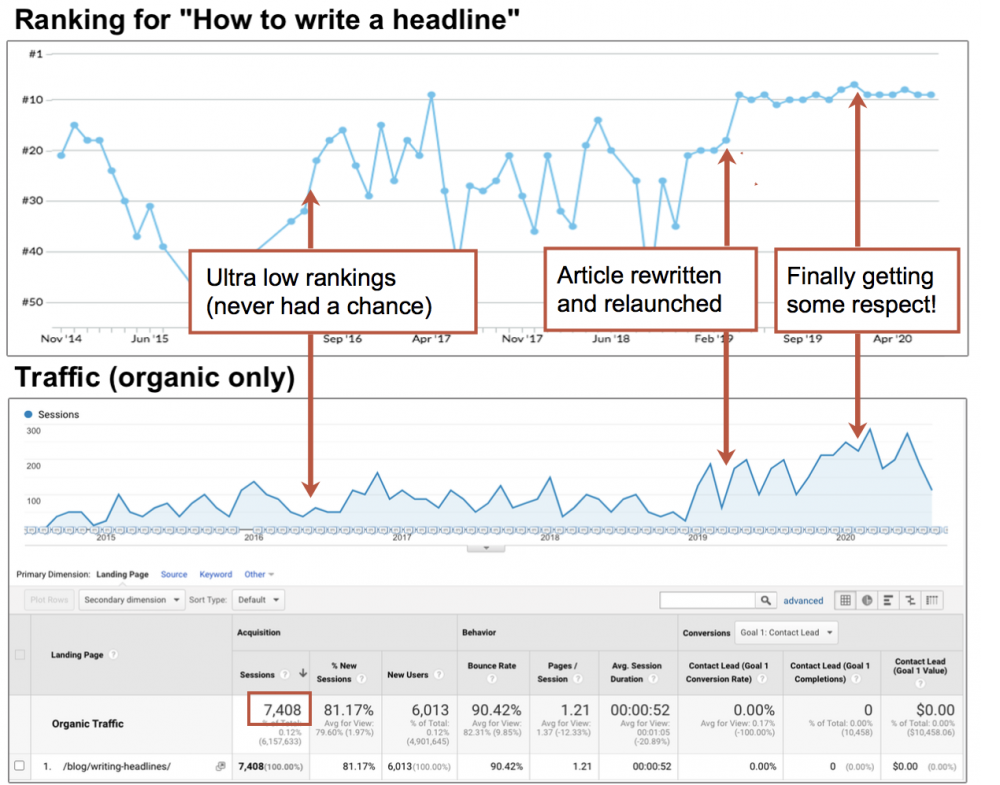Check the /blog/writing-headlines/ row checkbox

coord(19,766)
